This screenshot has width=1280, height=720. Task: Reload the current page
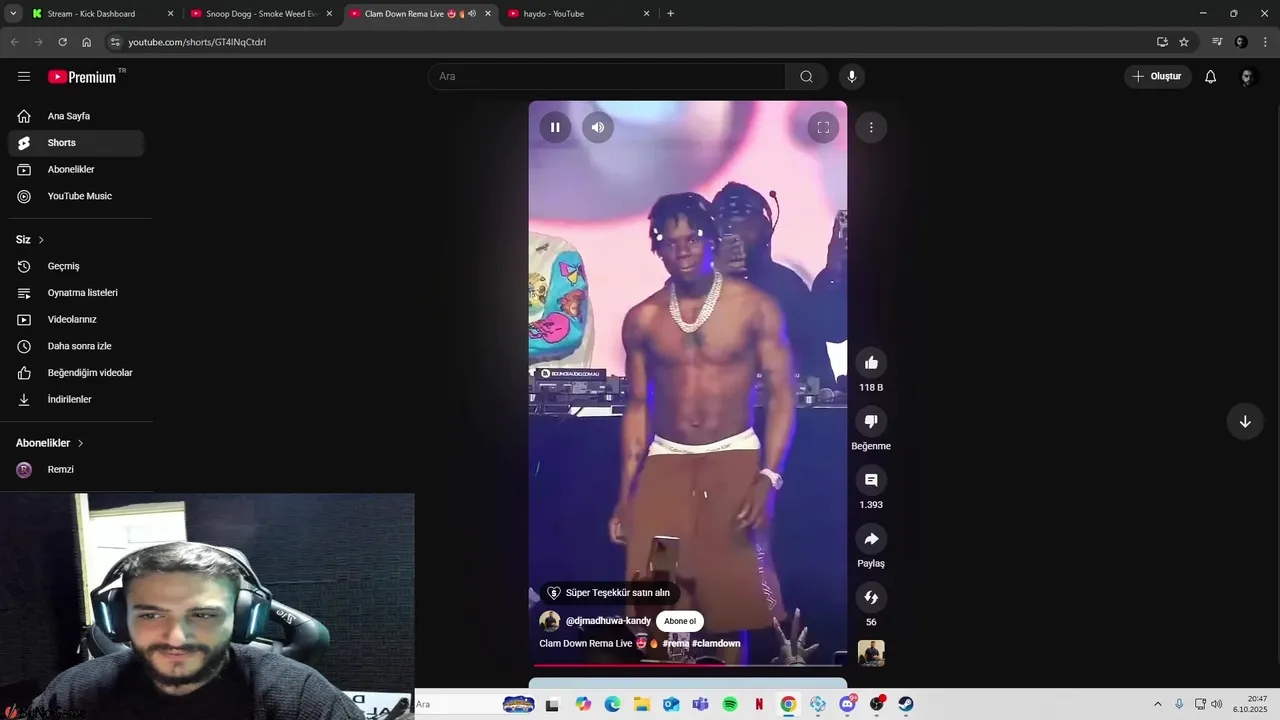(62, 42)
